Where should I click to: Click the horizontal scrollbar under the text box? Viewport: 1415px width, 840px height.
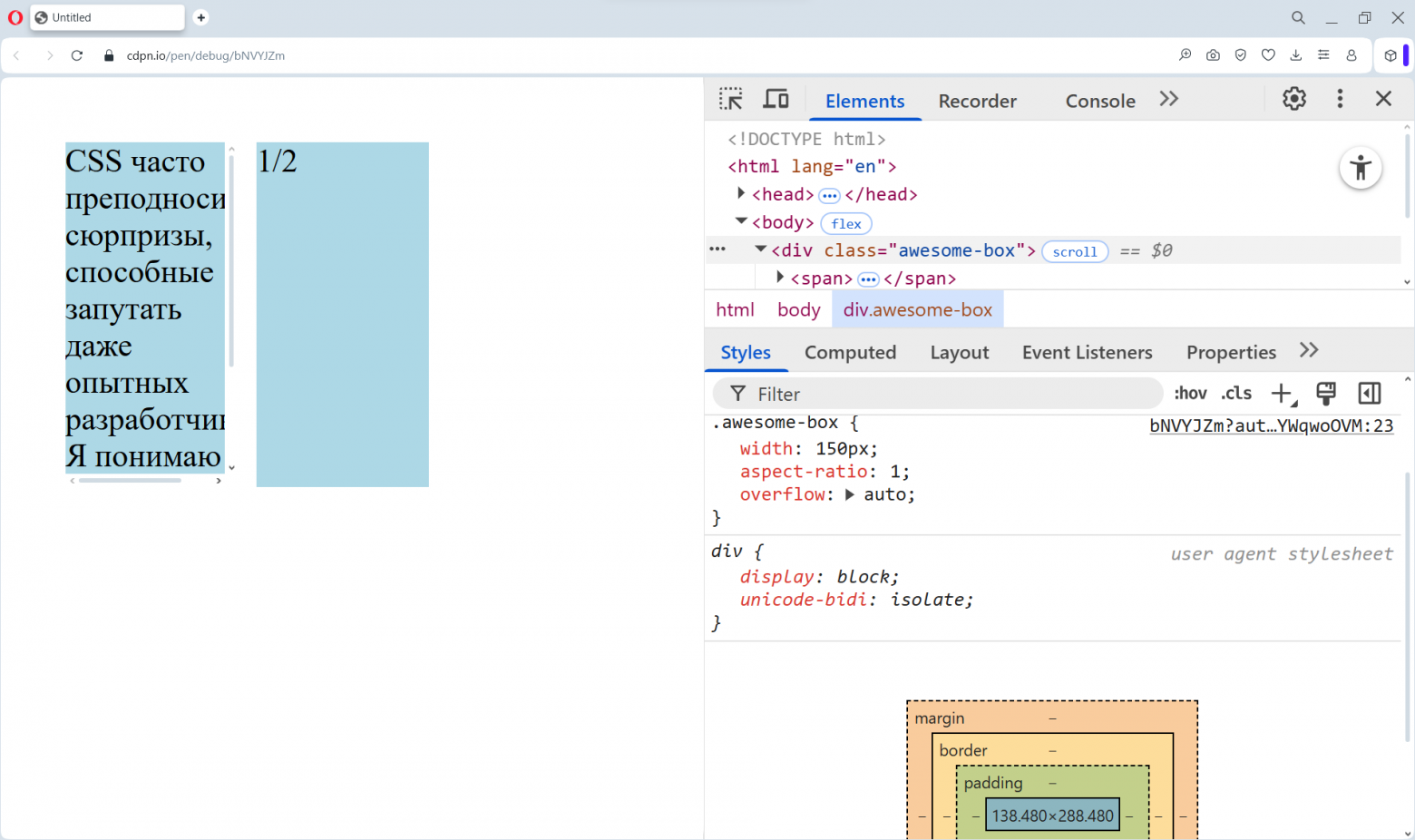130,481
